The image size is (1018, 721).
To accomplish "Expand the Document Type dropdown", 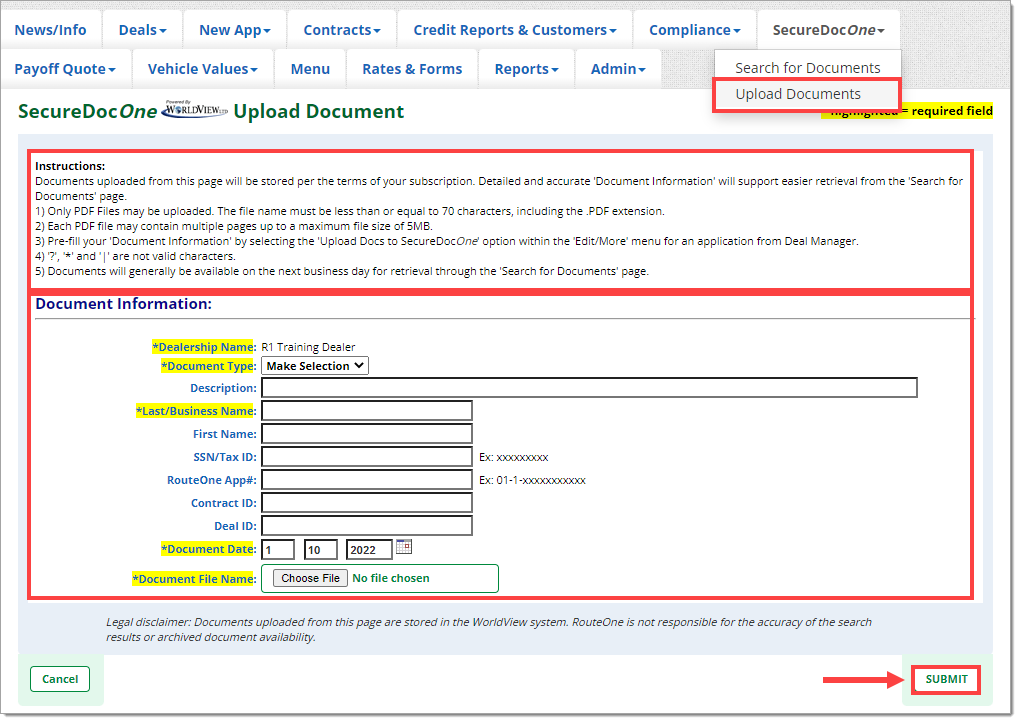I will pos(314,366).
